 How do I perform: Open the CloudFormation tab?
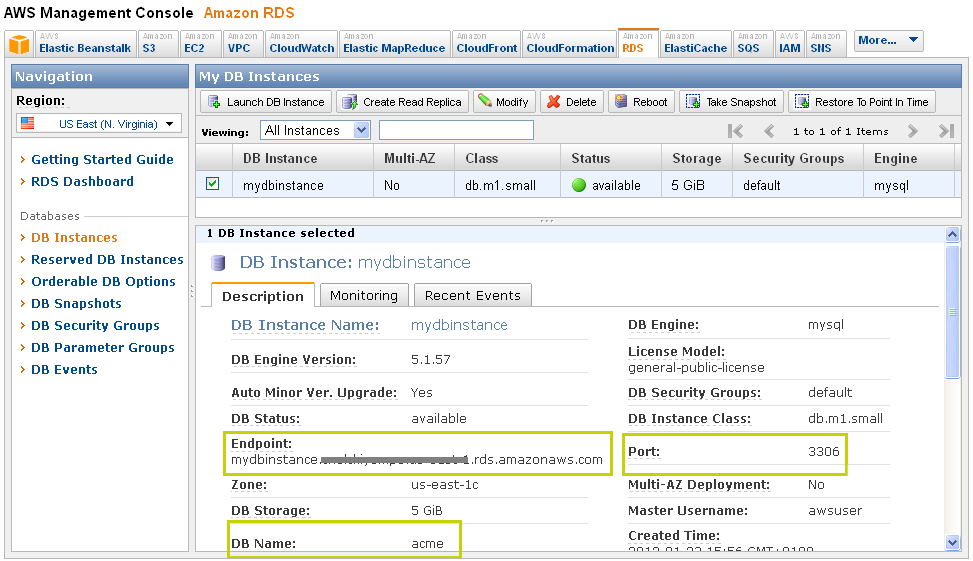(570, 43)
